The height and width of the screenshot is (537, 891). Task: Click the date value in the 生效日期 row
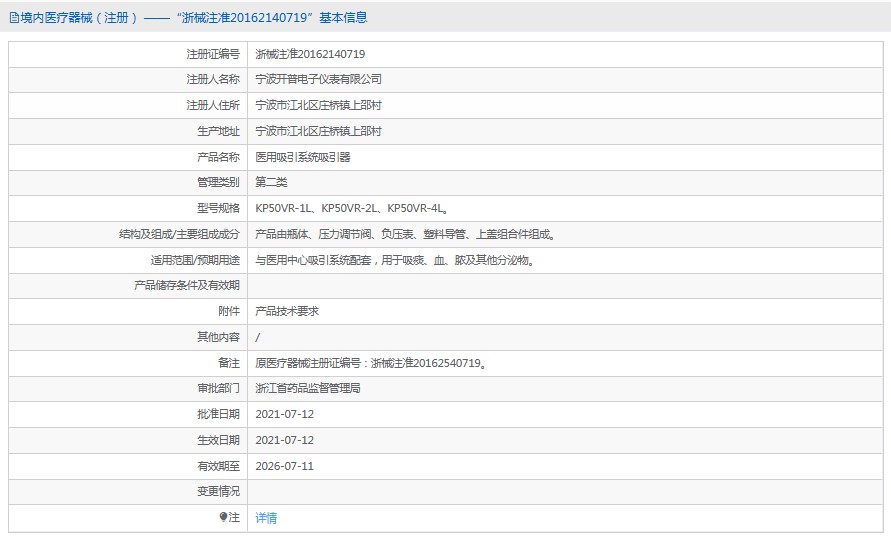(x=285, y=440)
